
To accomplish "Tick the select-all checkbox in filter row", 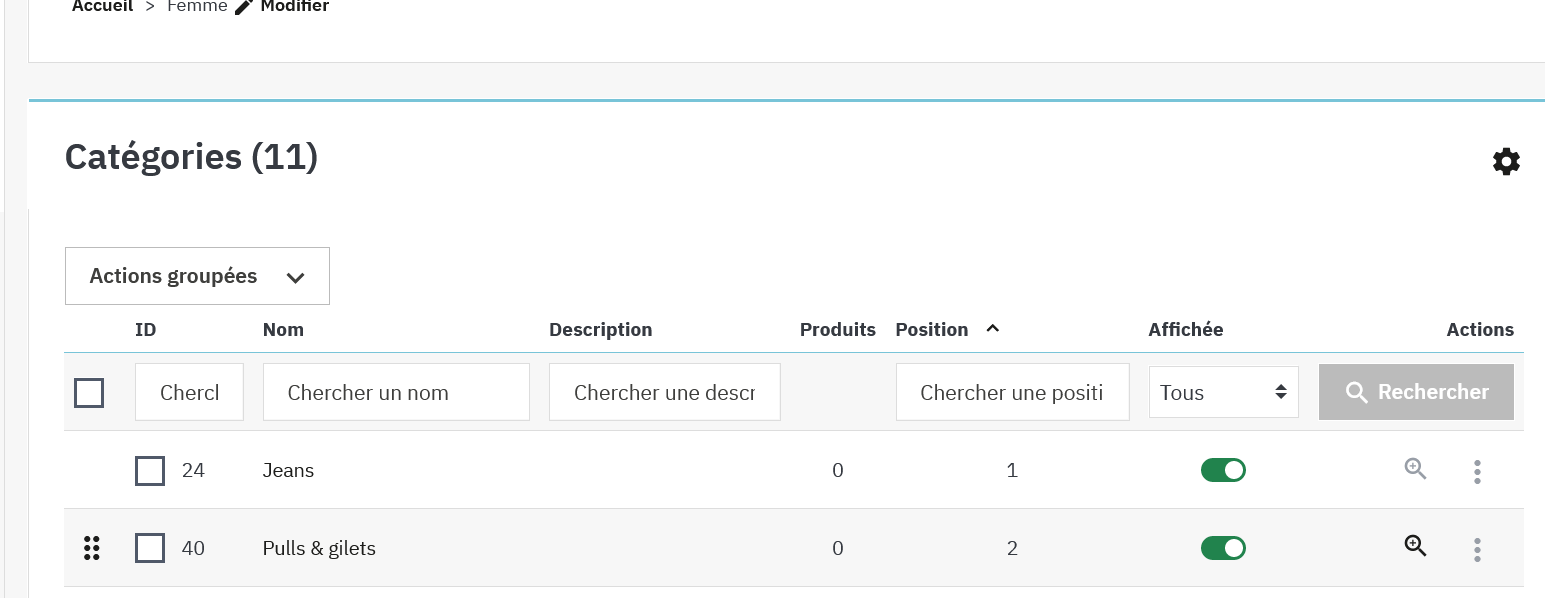I will [89, 393].
